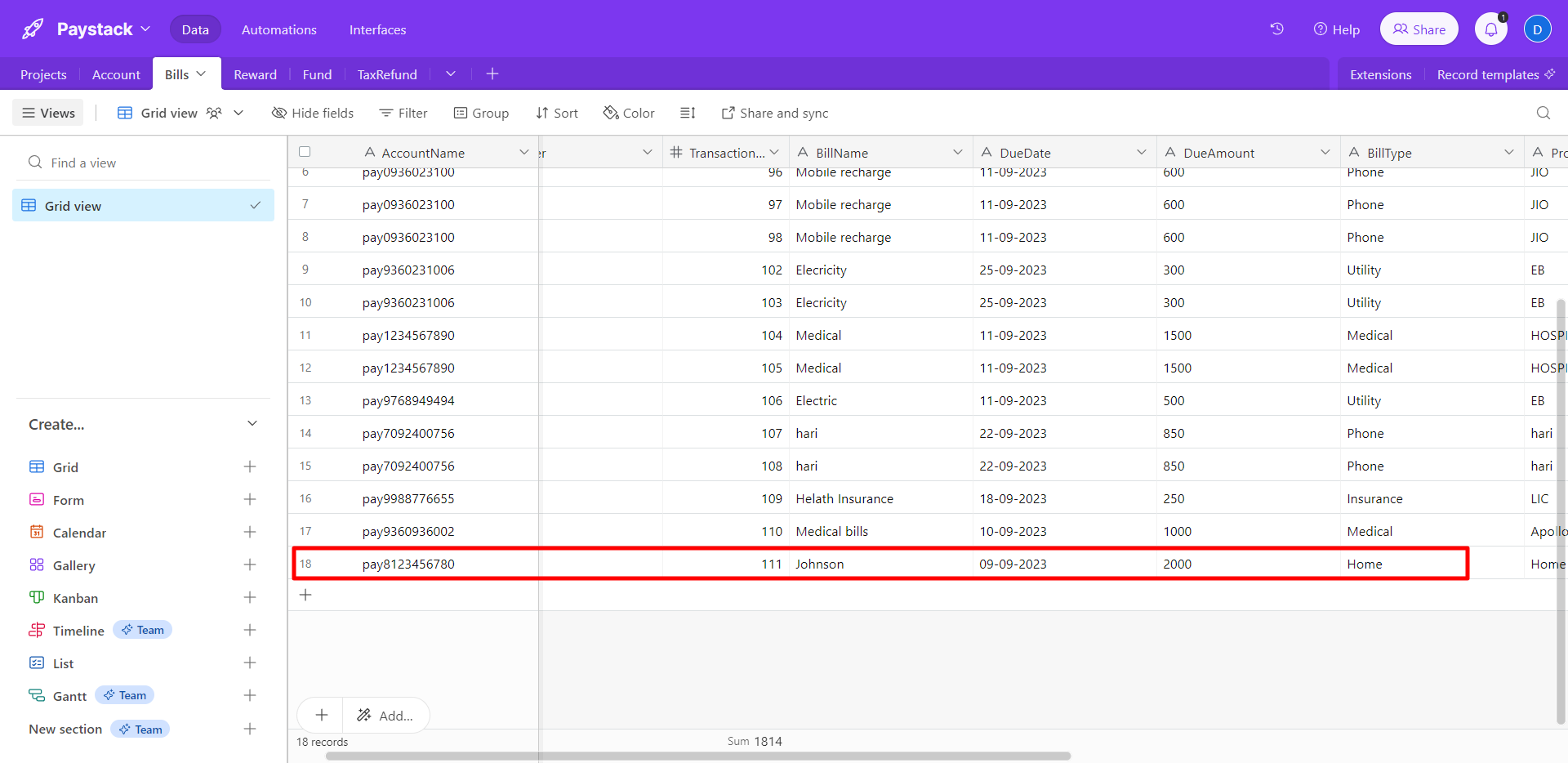
Task: Toggle the Views sidebar
Action: pos(48,113)
